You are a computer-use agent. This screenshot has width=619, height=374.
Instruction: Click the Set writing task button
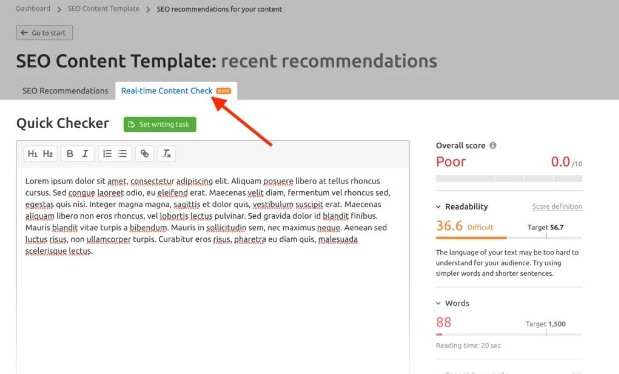point(160,124)
